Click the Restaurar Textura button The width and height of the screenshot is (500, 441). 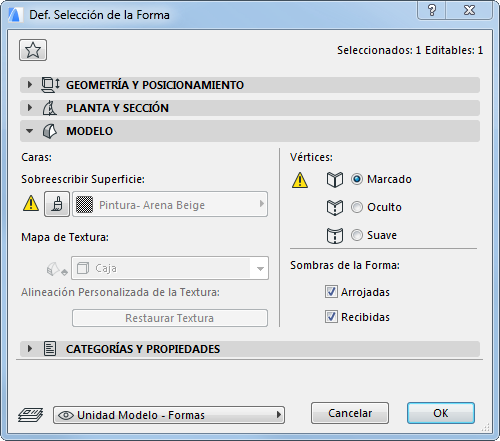pyautogui.click(x=170, y=318)
